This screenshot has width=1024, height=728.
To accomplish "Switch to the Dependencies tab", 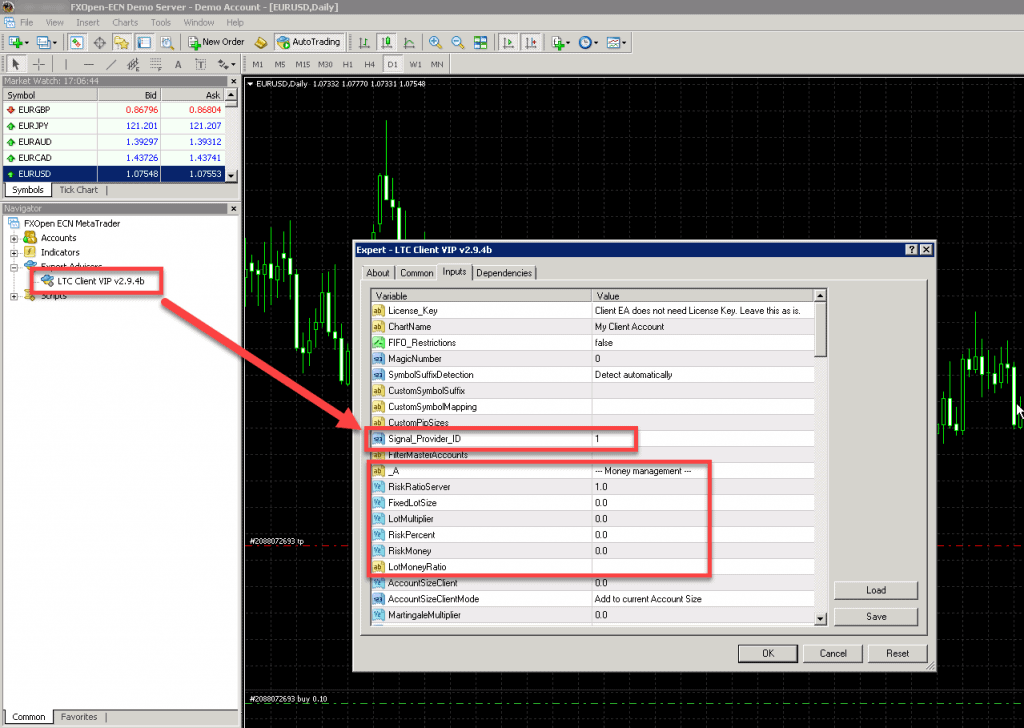I will (504, 273).
